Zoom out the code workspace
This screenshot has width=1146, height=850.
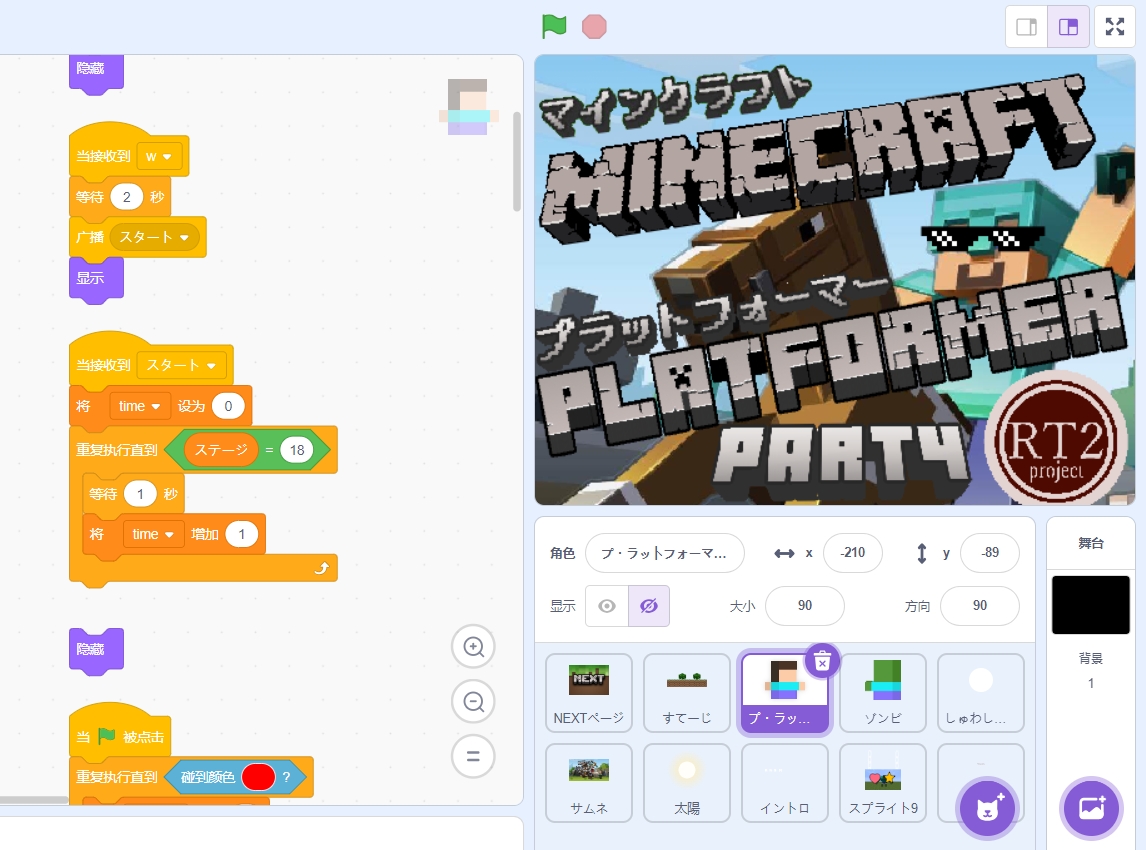[474, 702]
